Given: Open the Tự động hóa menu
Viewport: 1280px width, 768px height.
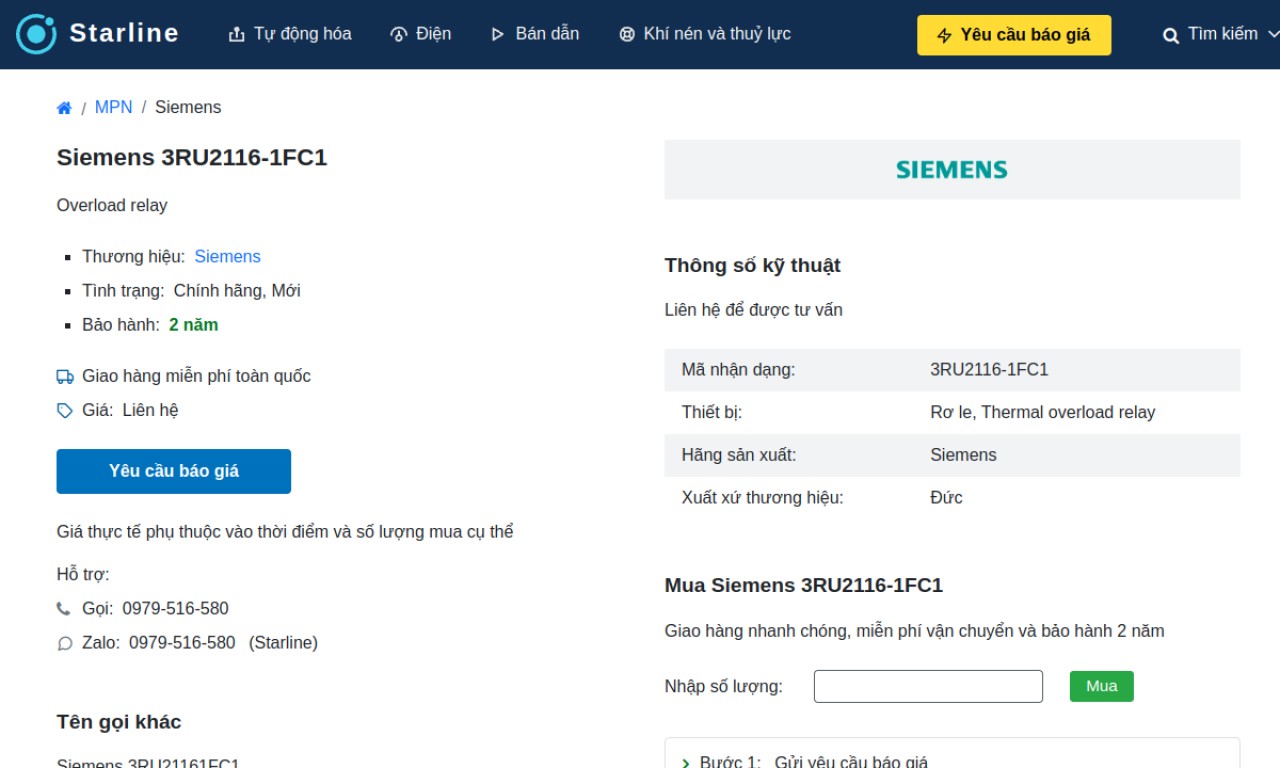Looking at the screenshot, I should coord(290,34).
